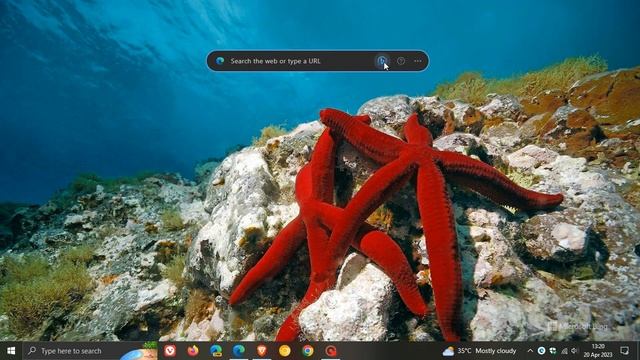Open the Windows Start menu

click(11, 351)
